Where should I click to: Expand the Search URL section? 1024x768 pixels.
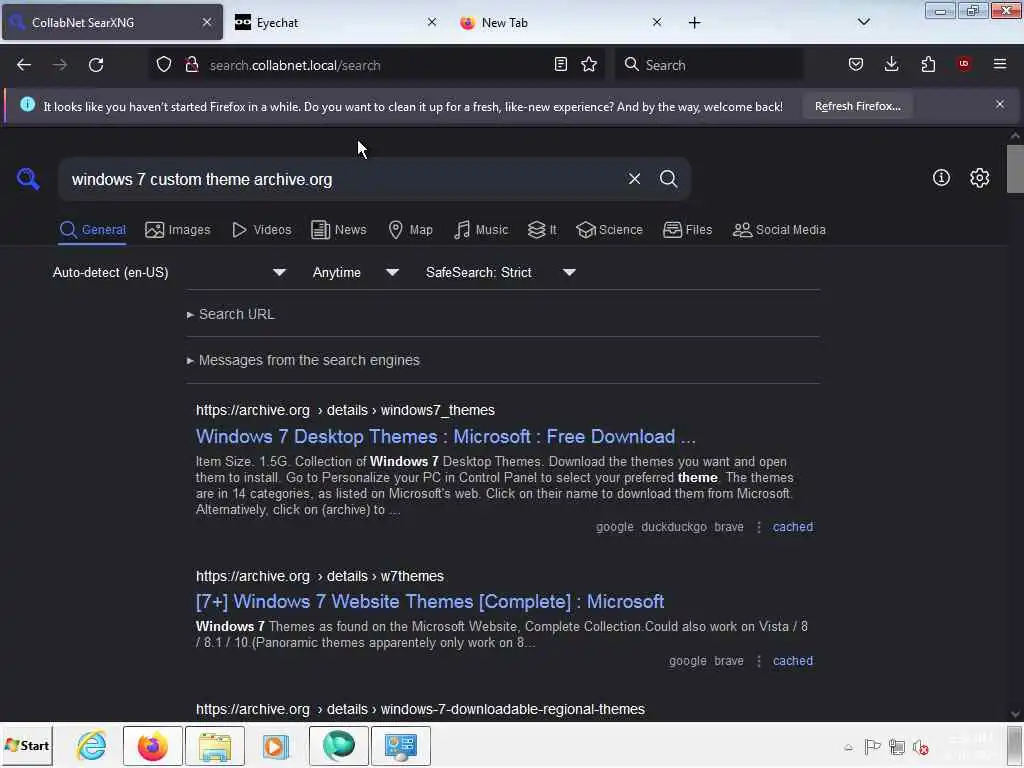[x=231, y=314]
